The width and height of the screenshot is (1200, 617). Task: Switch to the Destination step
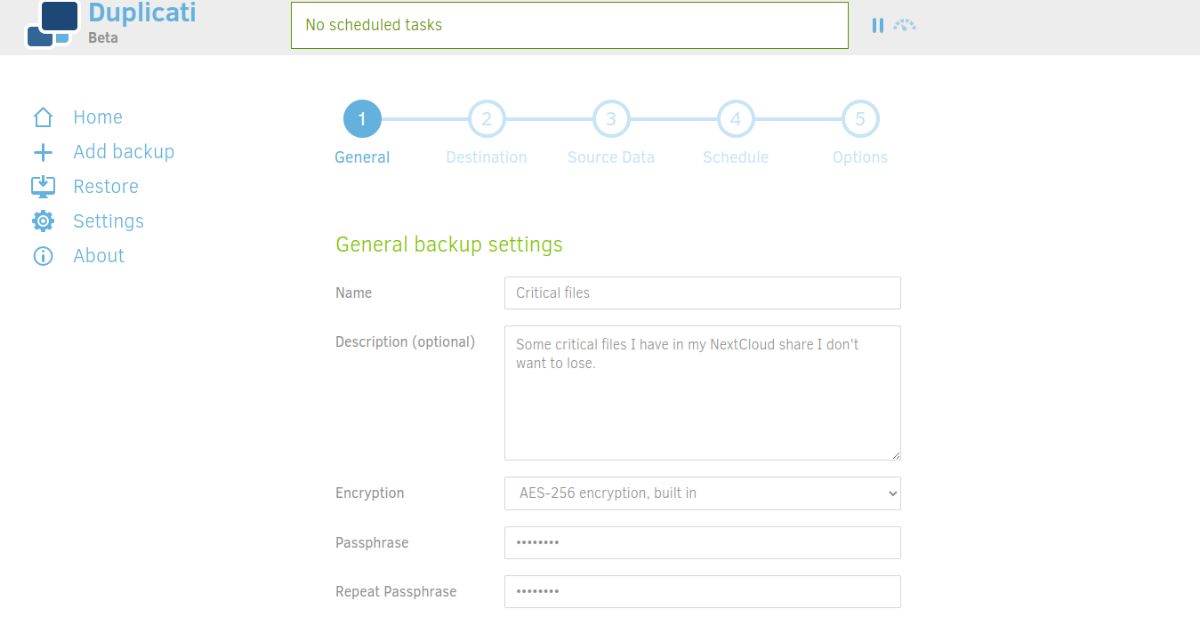pyautogui.click(x=486, y=118)
